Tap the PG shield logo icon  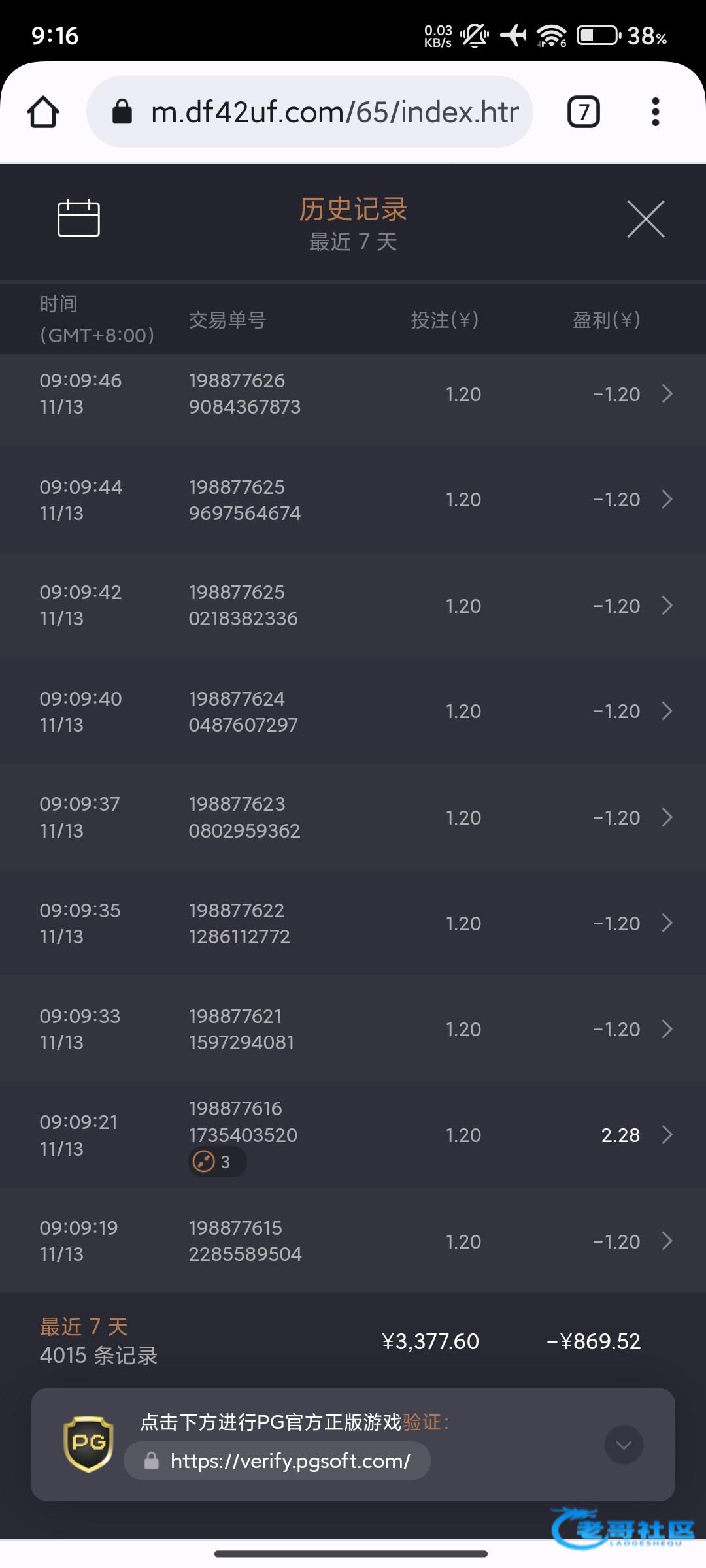point(89,1444)
